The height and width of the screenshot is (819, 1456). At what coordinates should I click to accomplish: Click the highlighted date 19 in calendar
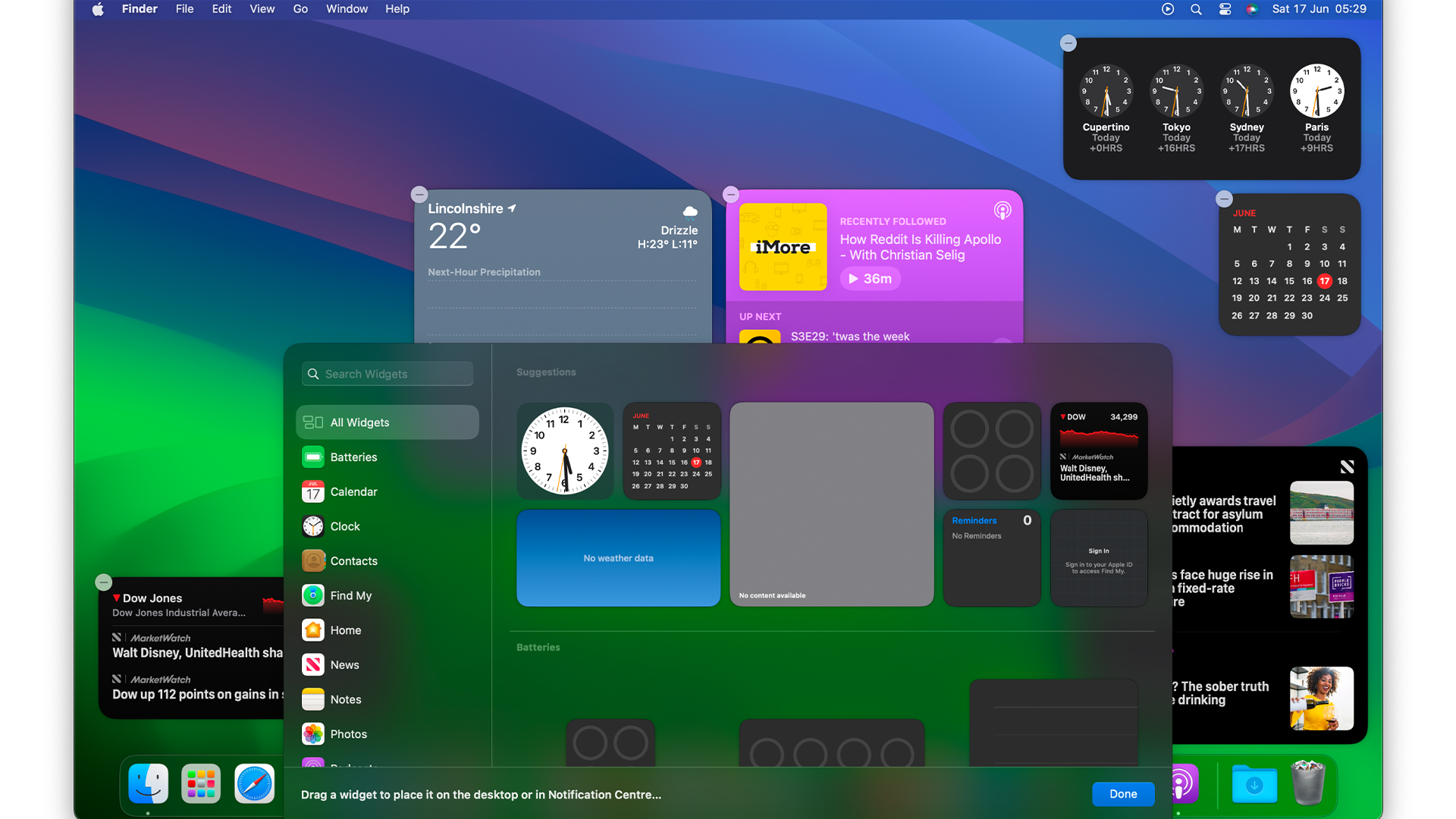(1237, 297)
